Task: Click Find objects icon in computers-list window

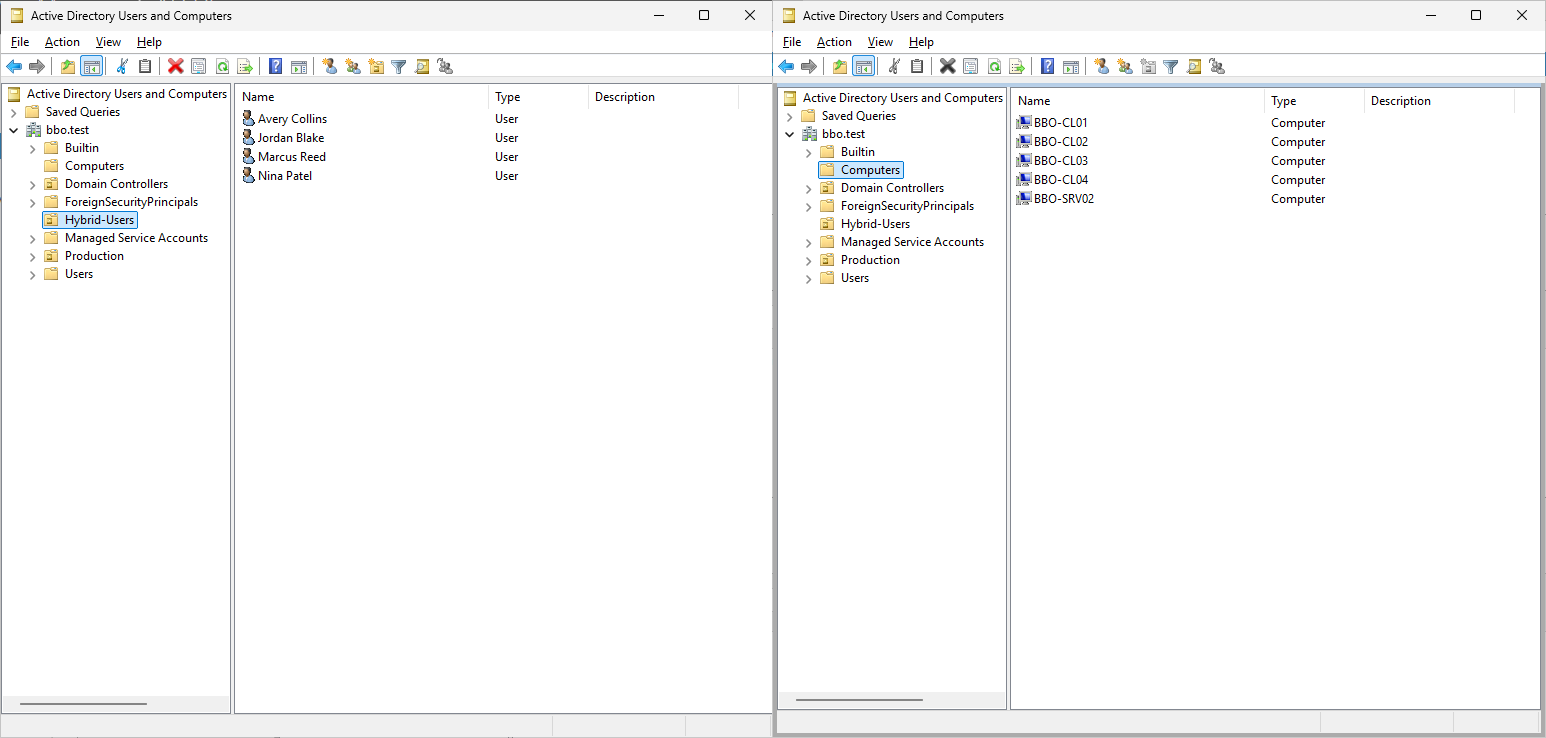Action: (1194, 66)
